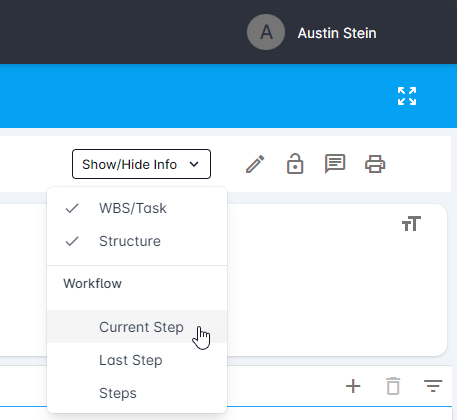Click the unlock padlock icon
Image resolution: width=457 pixels, height=420 pixels.
click(x=295, y=164)
